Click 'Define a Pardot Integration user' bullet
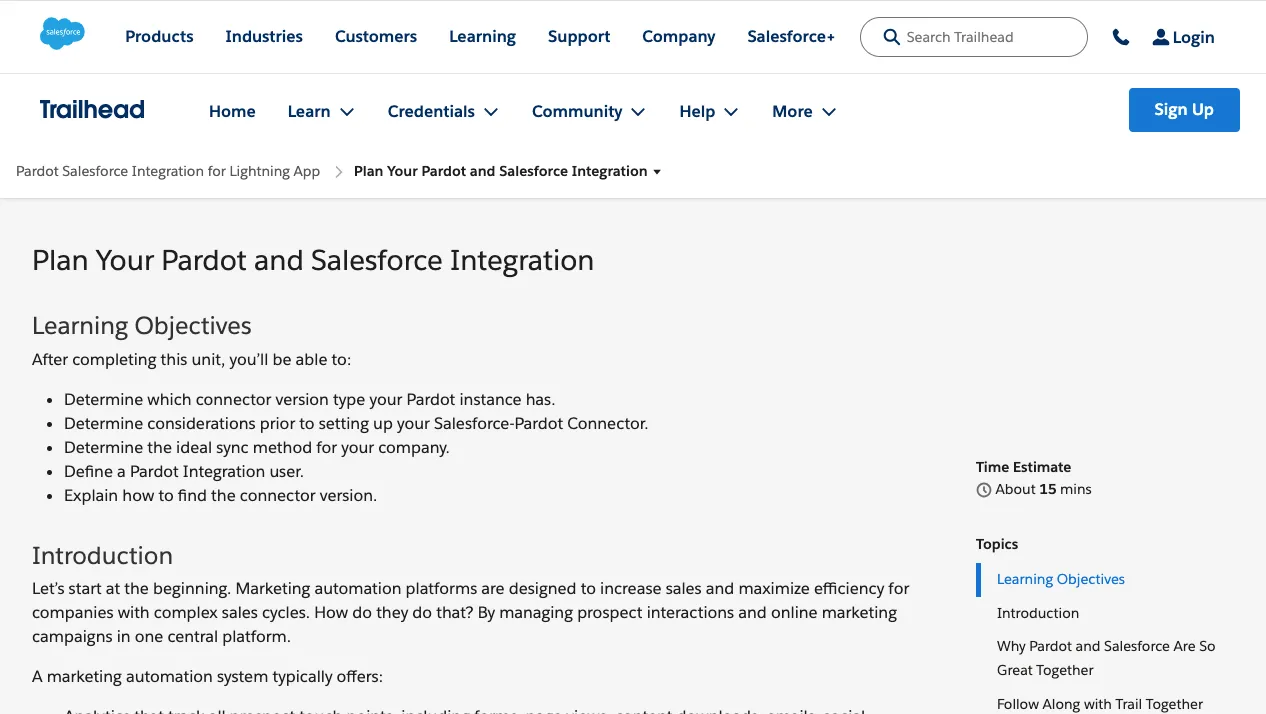The height and width of the screenshot is (714, 1266). pyautogui.click(x=184, y=471)
